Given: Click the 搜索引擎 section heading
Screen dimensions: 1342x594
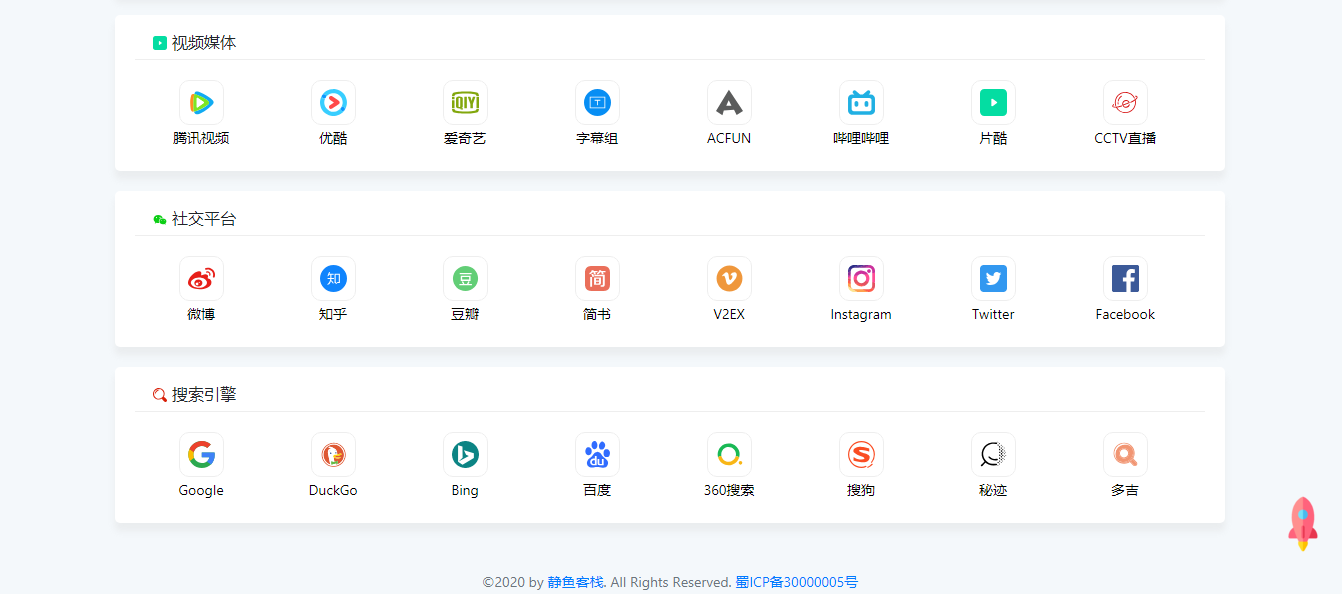Looking at the screenshot, I should (x=204, y=395).
